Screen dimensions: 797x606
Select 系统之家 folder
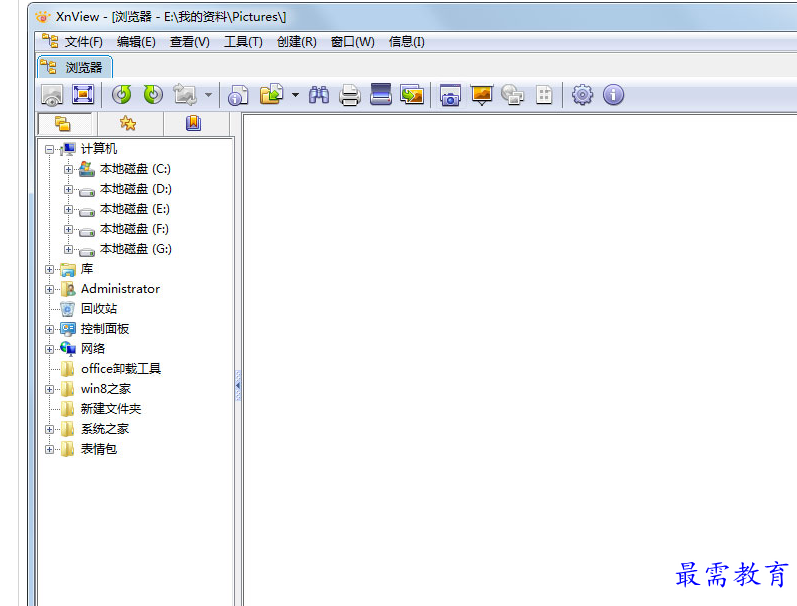(105, 429)
